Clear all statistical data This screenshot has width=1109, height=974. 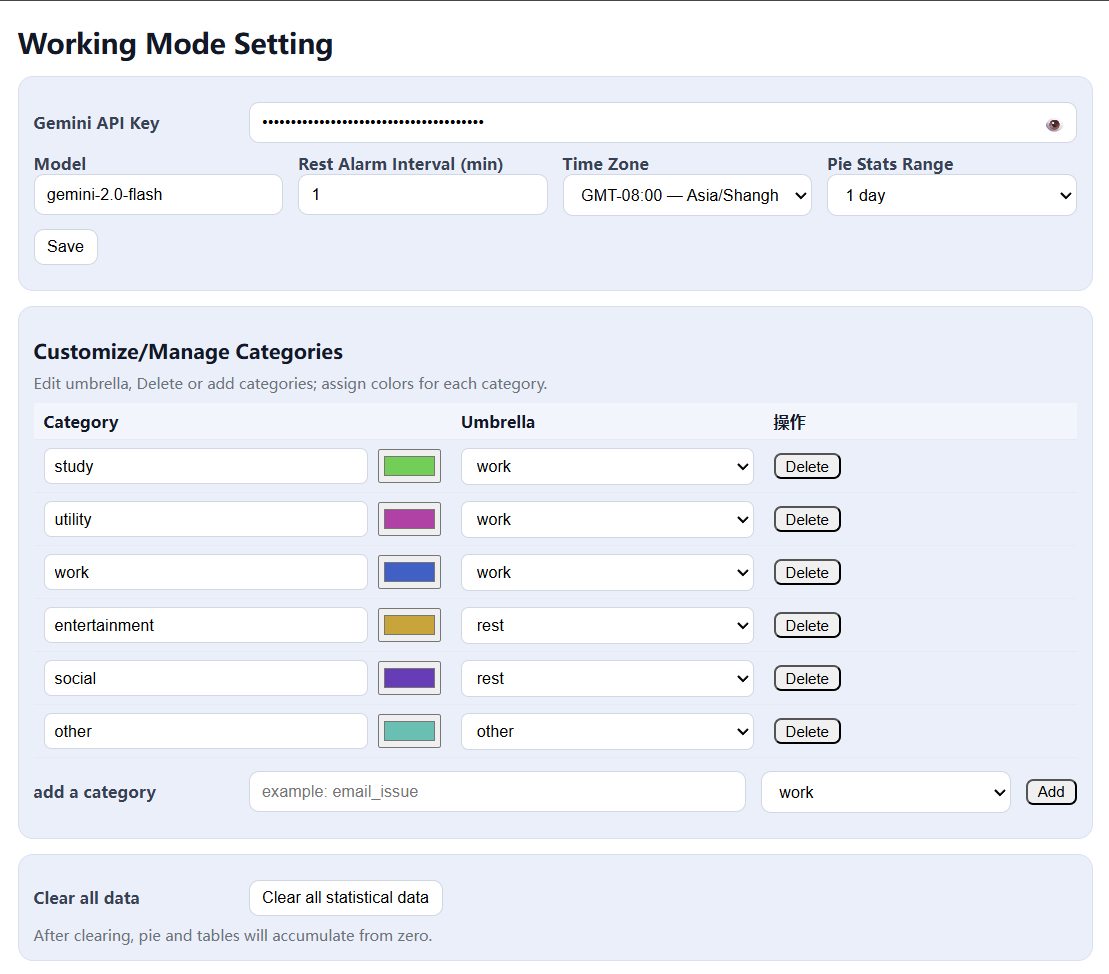pos(345,898)
